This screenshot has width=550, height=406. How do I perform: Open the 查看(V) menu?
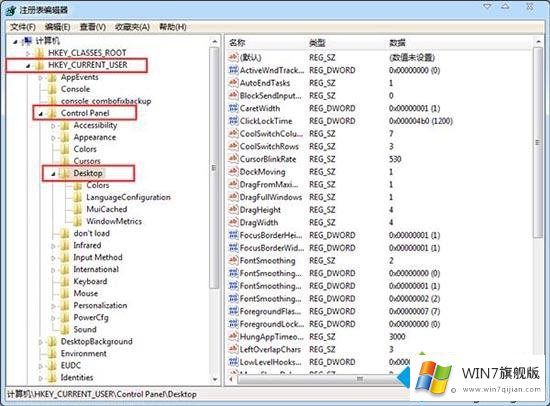click(x=93, y=27)
